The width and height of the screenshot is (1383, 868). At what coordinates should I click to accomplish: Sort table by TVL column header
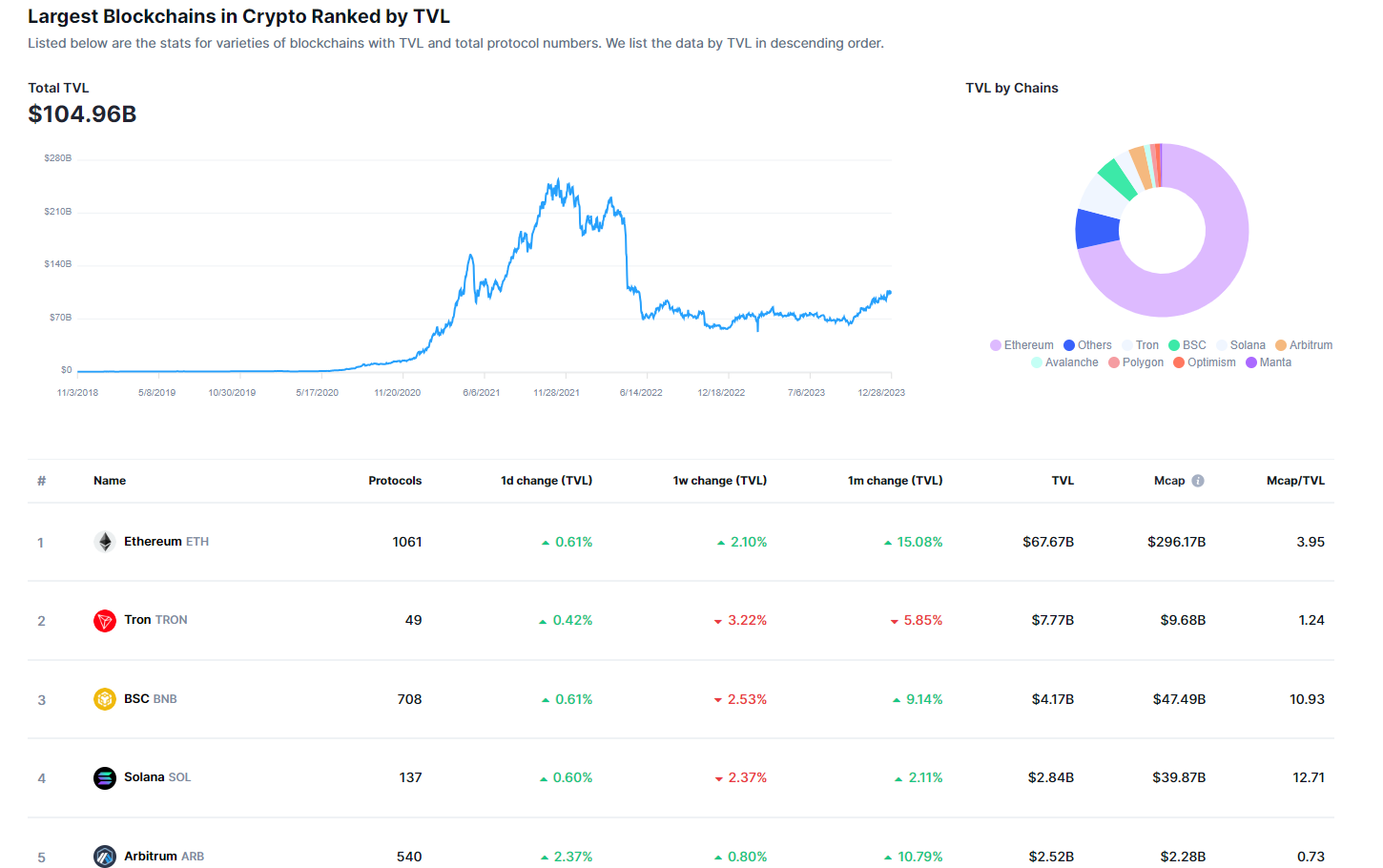pyautogui.click(x=1063, y=481)
